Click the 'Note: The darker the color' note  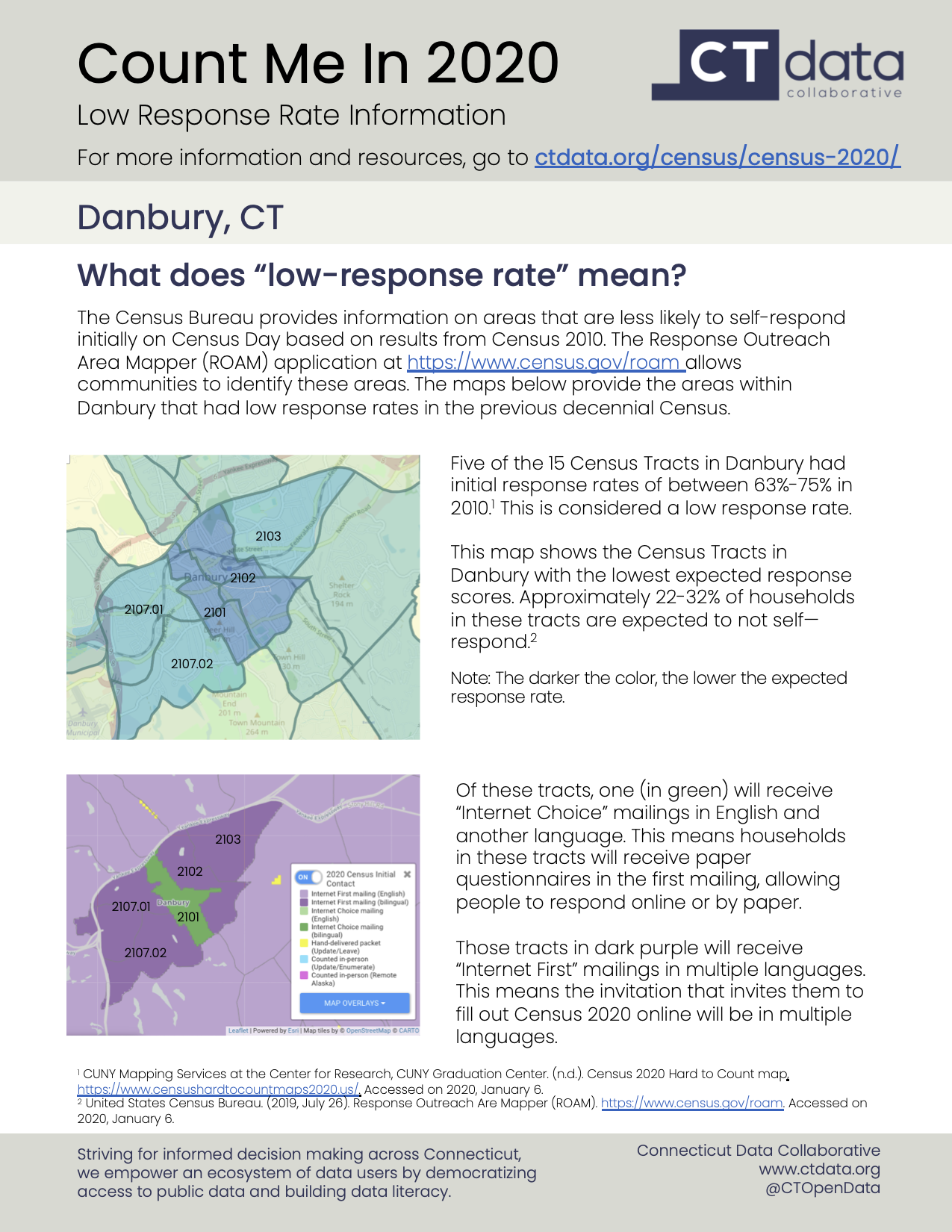[649, 688]
